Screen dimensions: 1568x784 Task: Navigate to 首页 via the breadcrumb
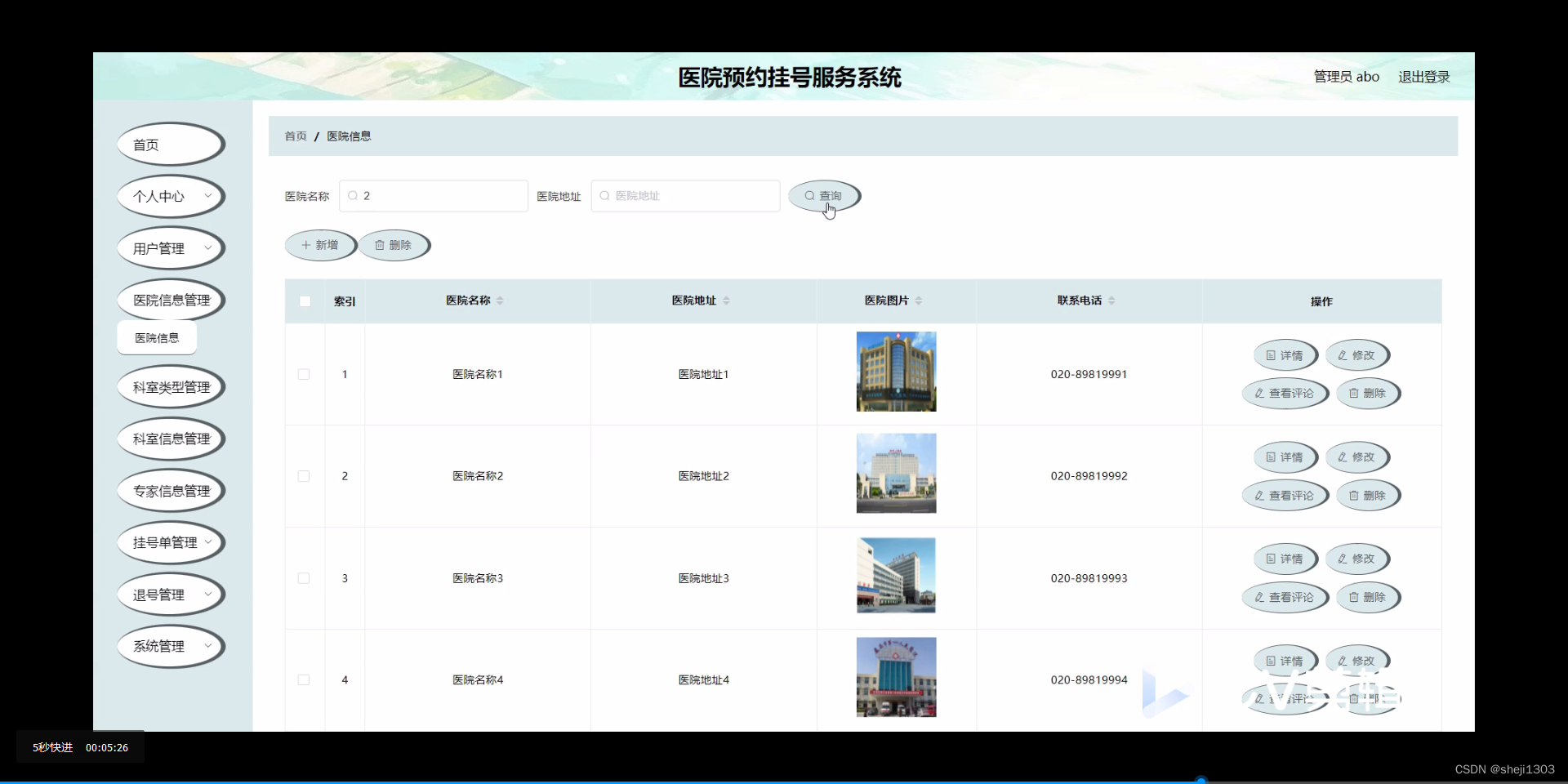click(296, 136)
